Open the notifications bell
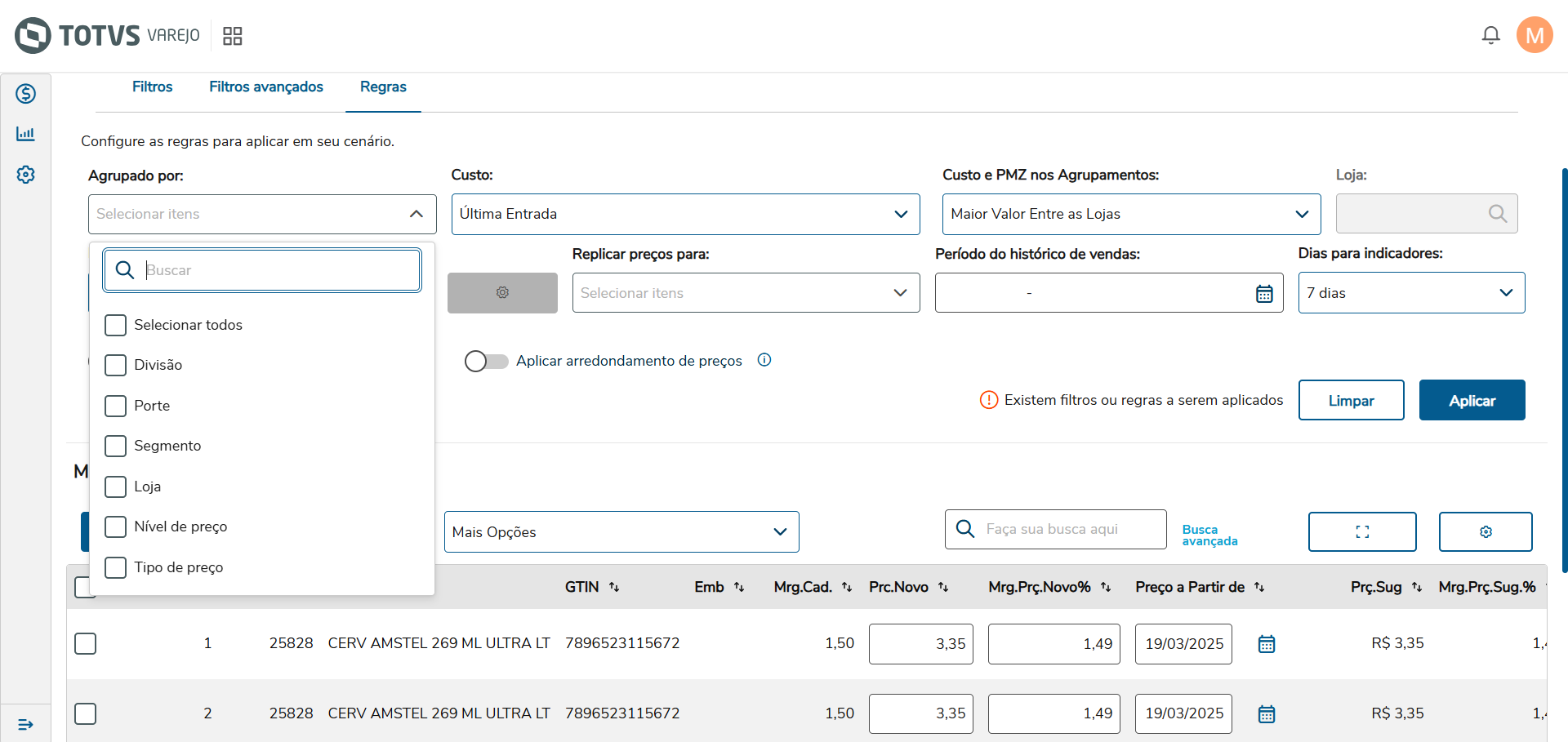 coord(1490,35)
